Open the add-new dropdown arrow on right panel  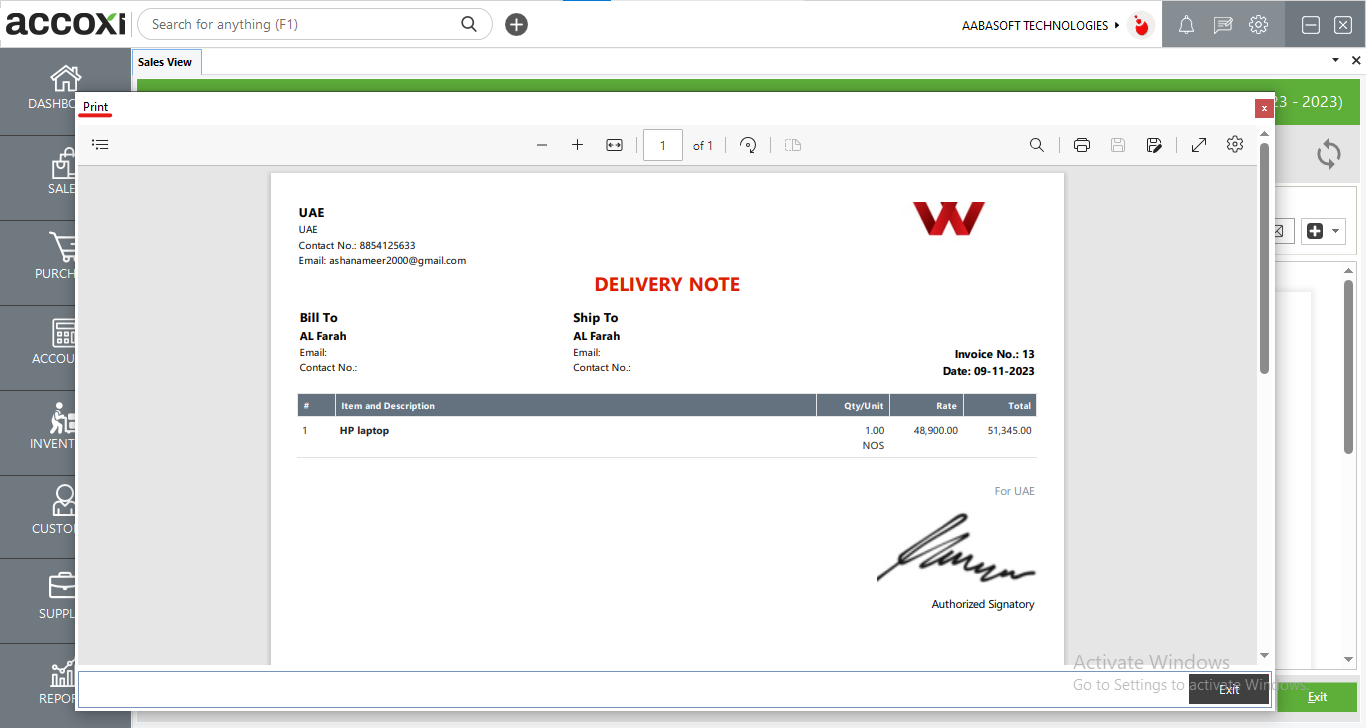pyautogui.click(x=1334, y=231)
